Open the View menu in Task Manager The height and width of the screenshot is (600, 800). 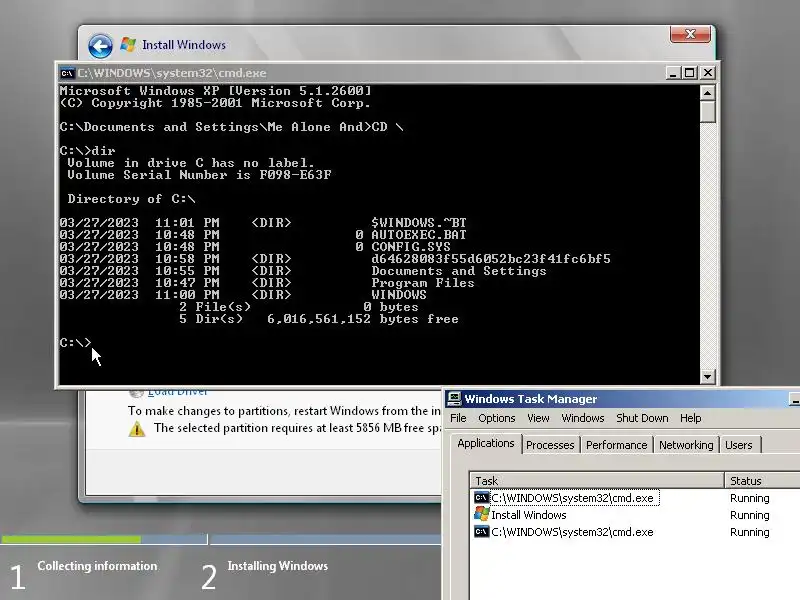538,418
